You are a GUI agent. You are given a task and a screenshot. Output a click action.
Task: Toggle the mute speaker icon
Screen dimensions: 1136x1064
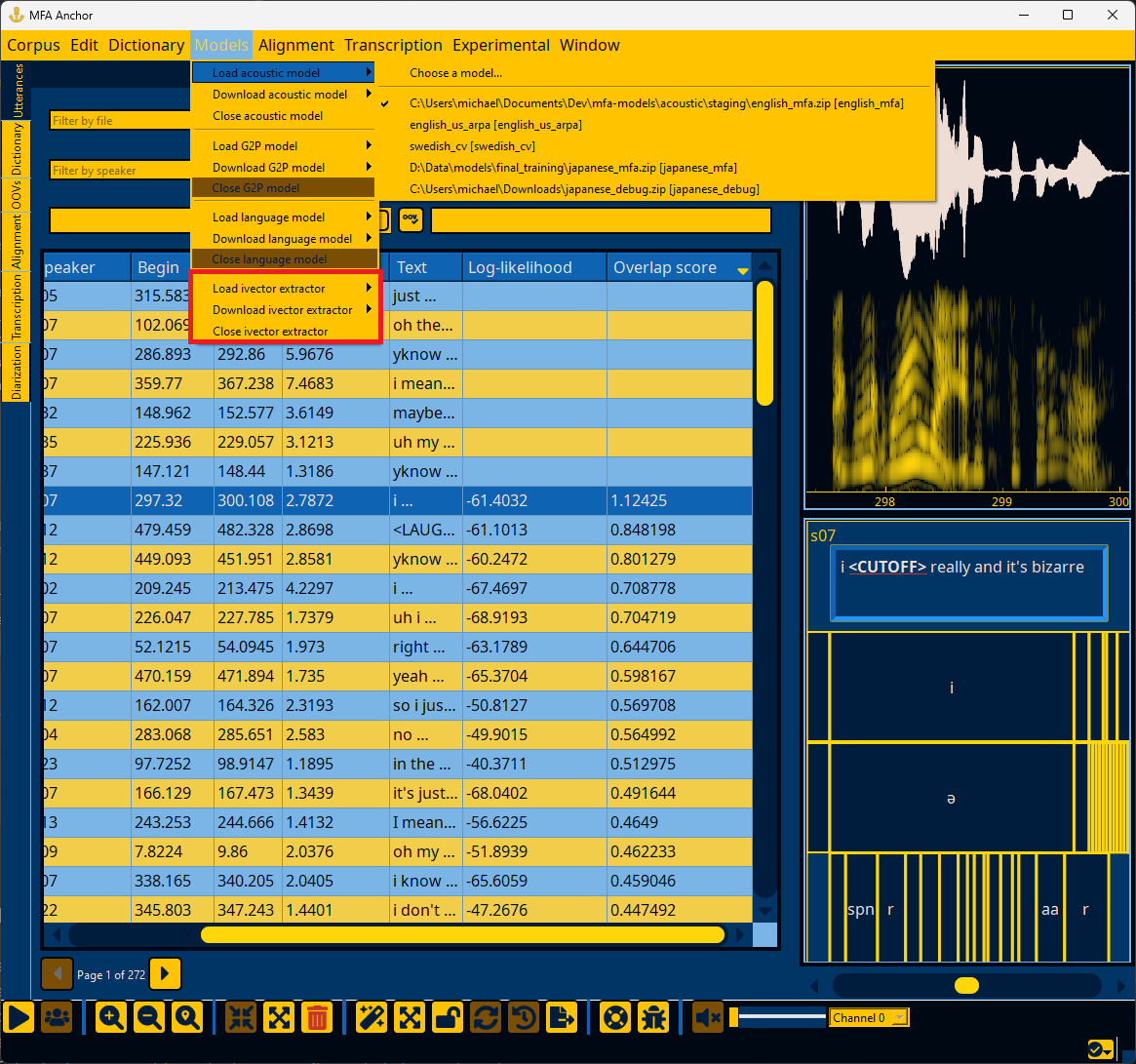coord(708,1018)
